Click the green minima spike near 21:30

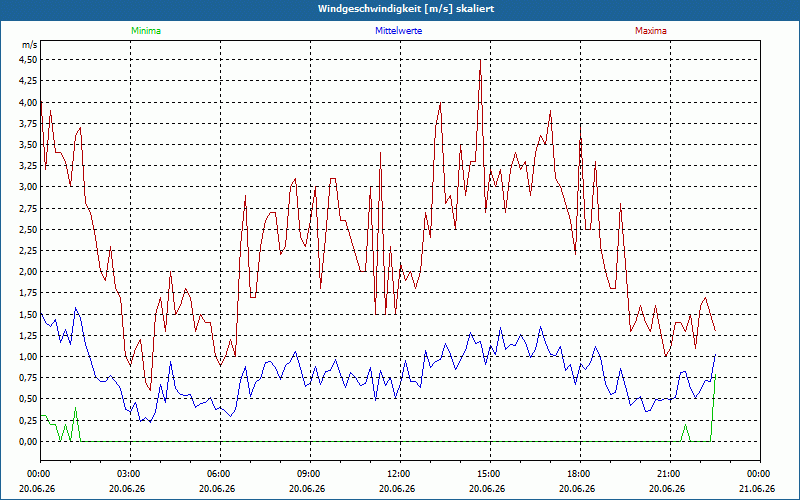point(685,429)
